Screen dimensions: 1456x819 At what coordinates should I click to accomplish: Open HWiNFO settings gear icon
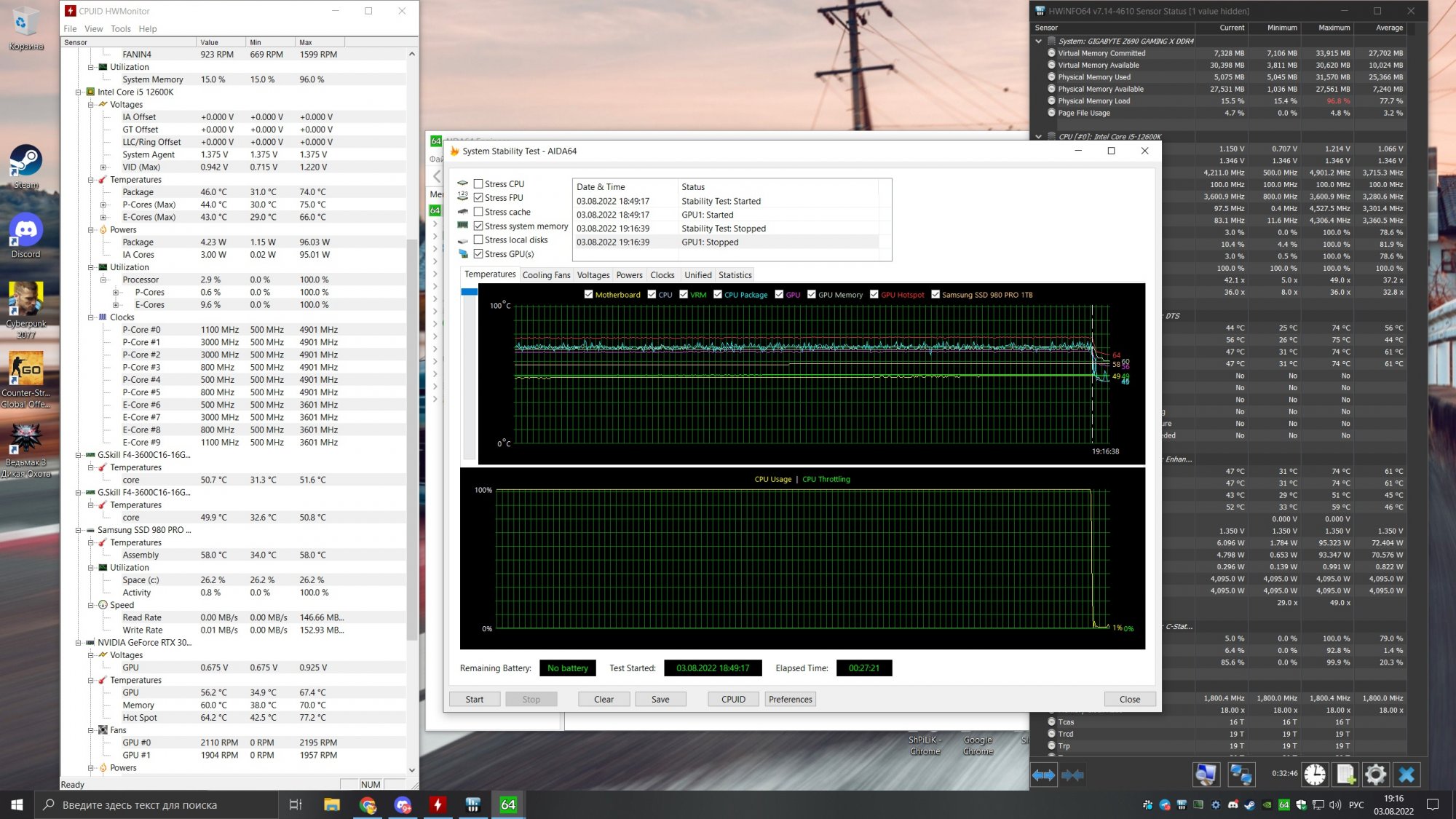click(1375, 775)
